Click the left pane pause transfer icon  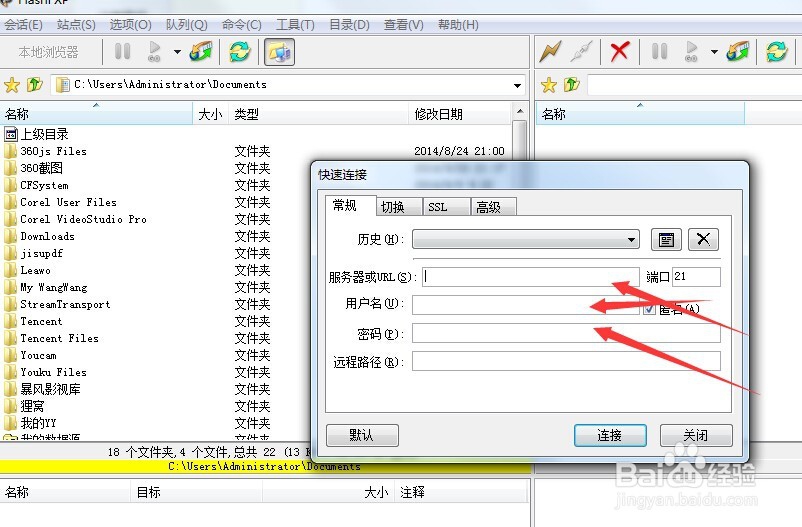click(x=122, y=51)
